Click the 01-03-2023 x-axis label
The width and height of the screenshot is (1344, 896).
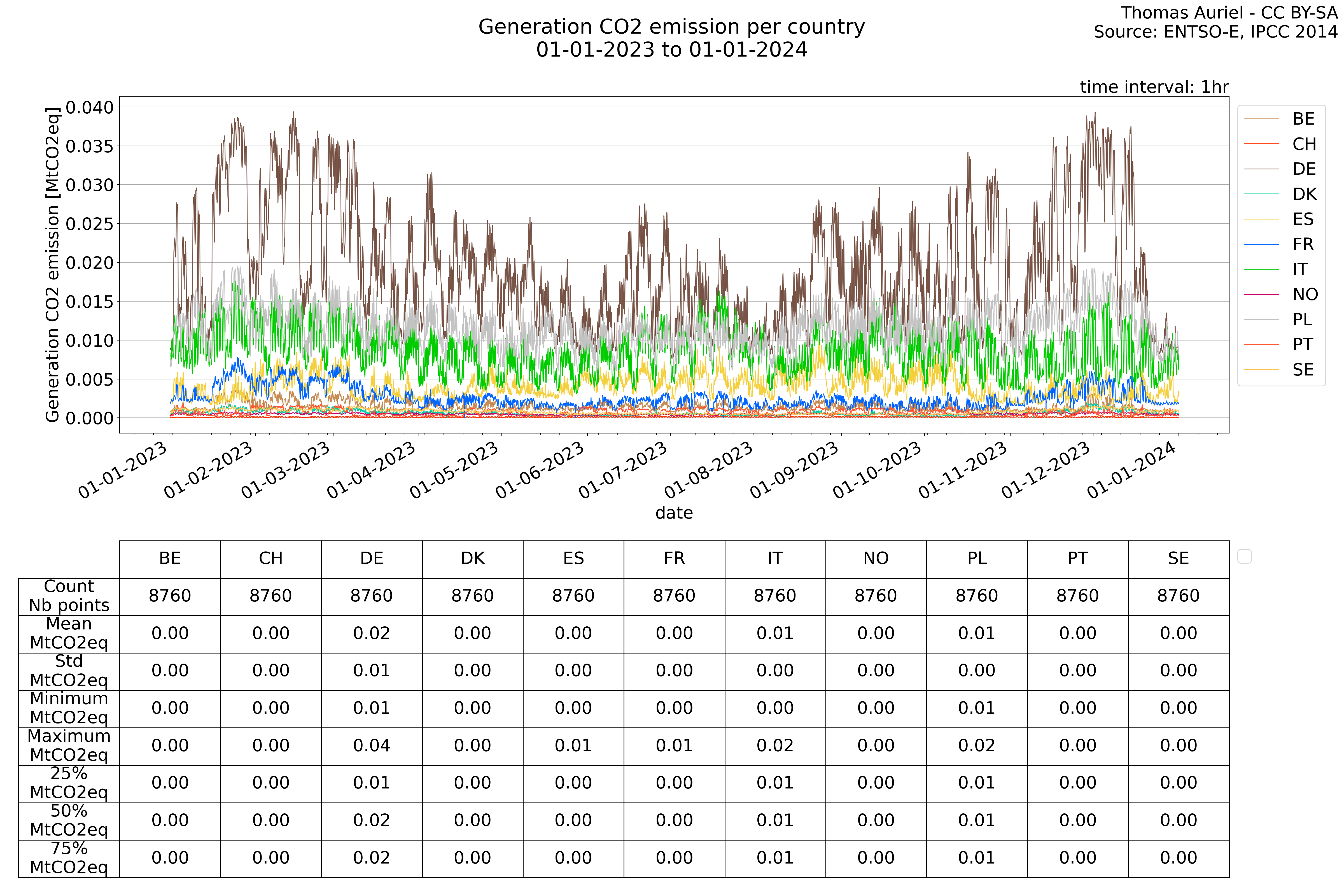tap(285, 470)
